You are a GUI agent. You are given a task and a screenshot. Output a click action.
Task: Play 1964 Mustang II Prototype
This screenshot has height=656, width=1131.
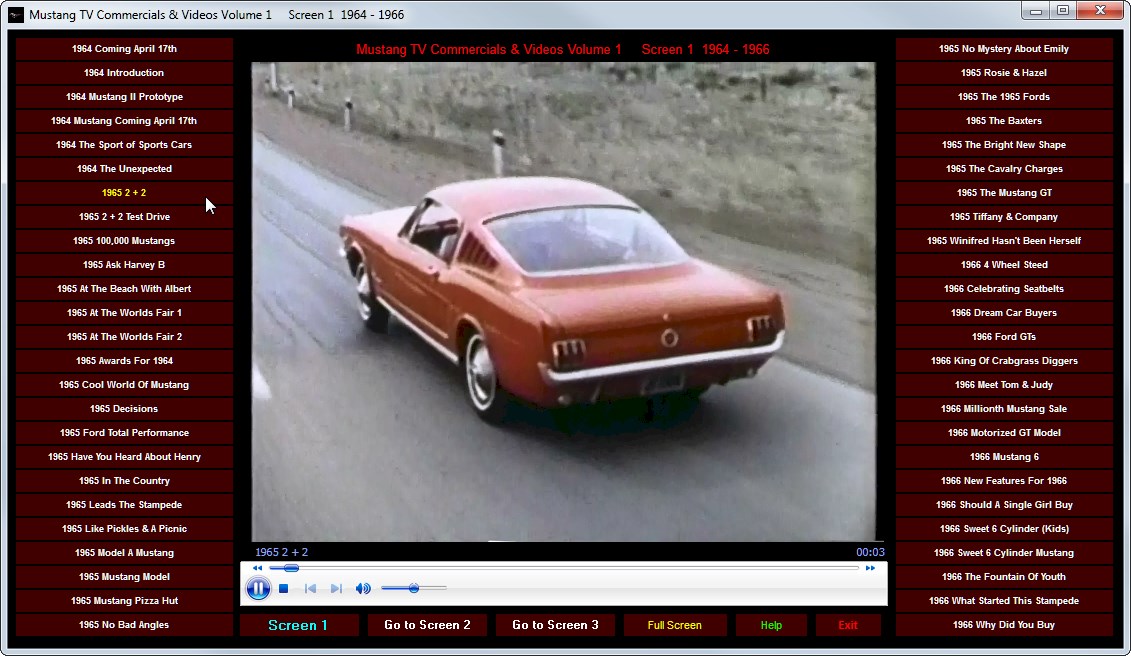124,97
